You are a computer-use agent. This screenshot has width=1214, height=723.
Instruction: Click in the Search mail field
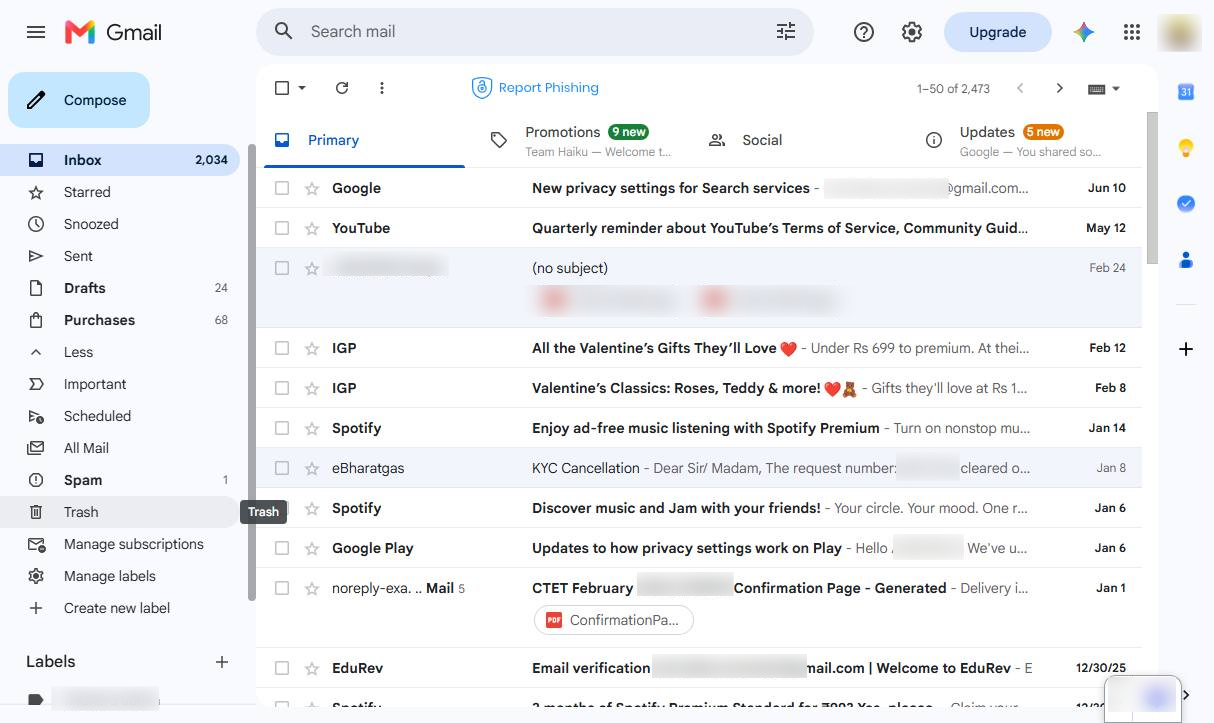click(x=535, y=32)
